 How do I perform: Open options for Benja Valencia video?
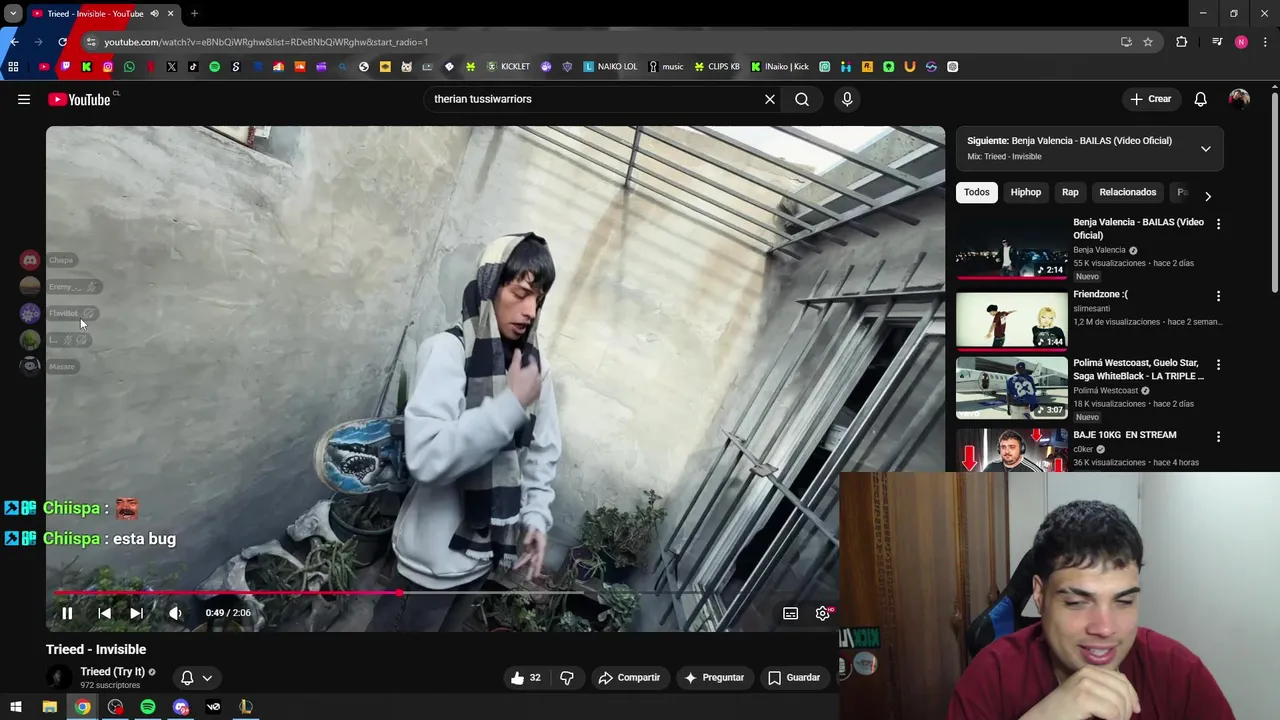pyautogui.click(x=1218, y=224)
